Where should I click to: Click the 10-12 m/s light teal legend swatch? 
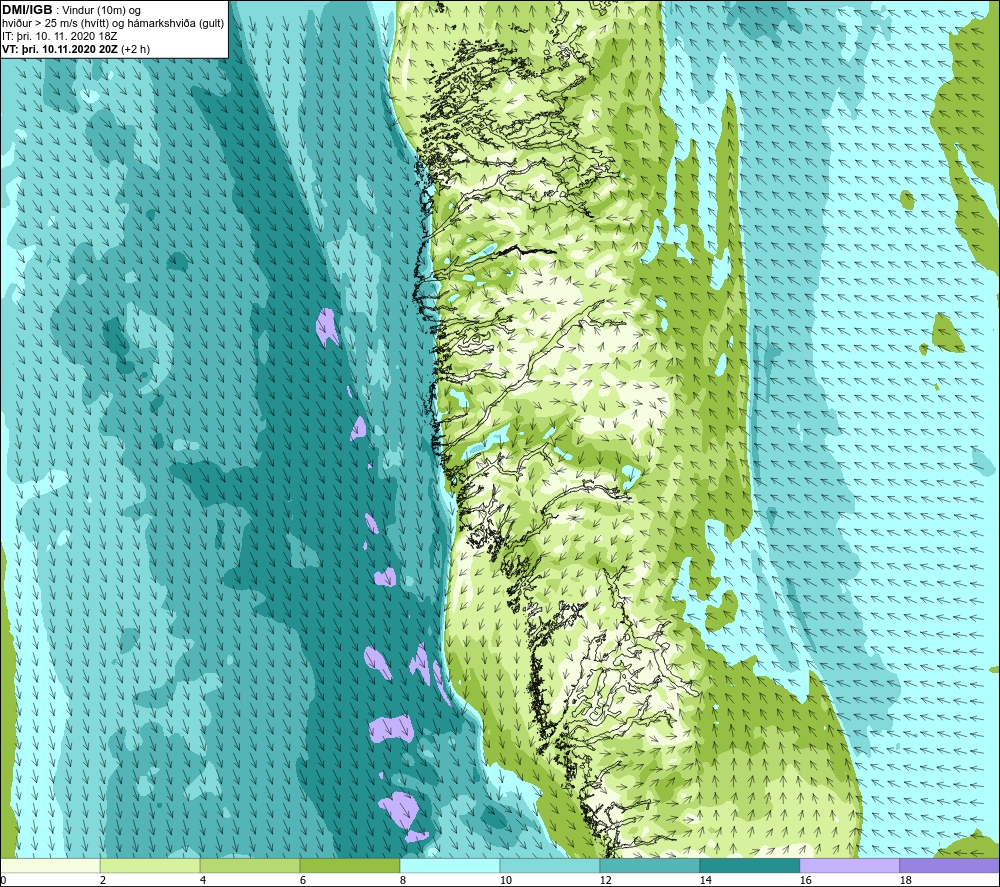click(549, 866)
